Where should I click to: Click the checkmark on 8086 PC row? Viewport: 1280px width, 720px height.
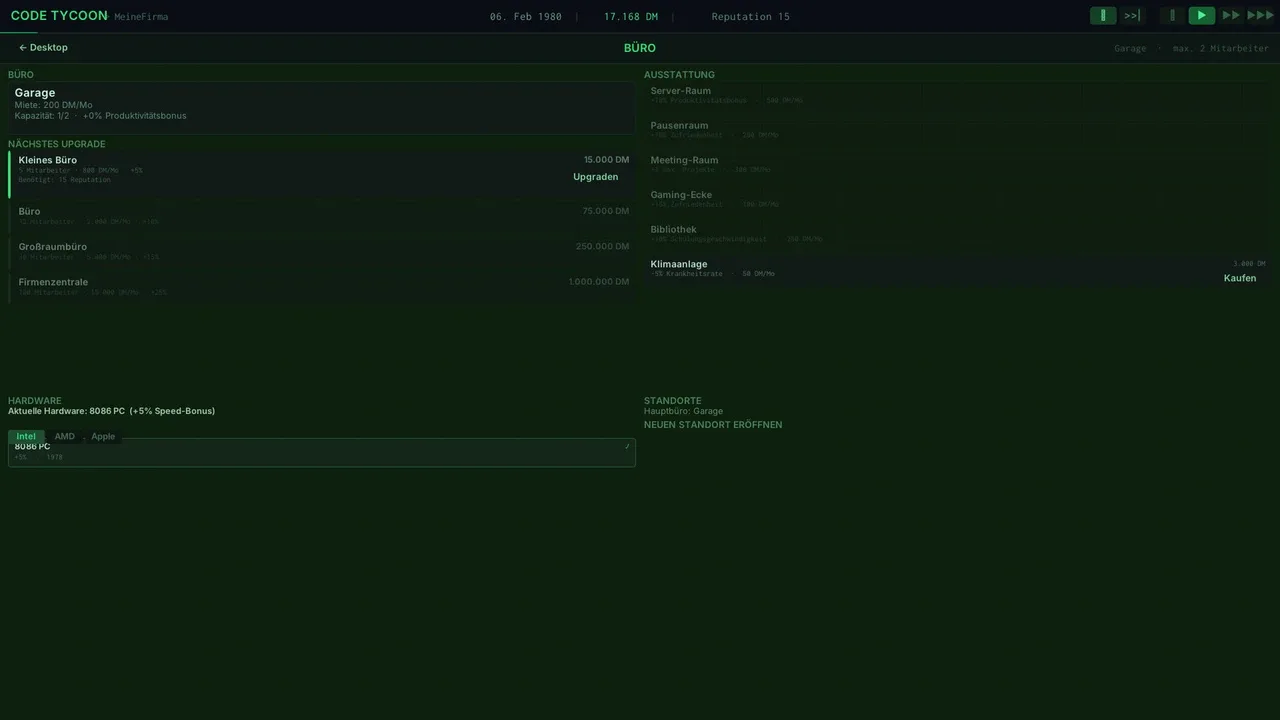pos(627,447)
